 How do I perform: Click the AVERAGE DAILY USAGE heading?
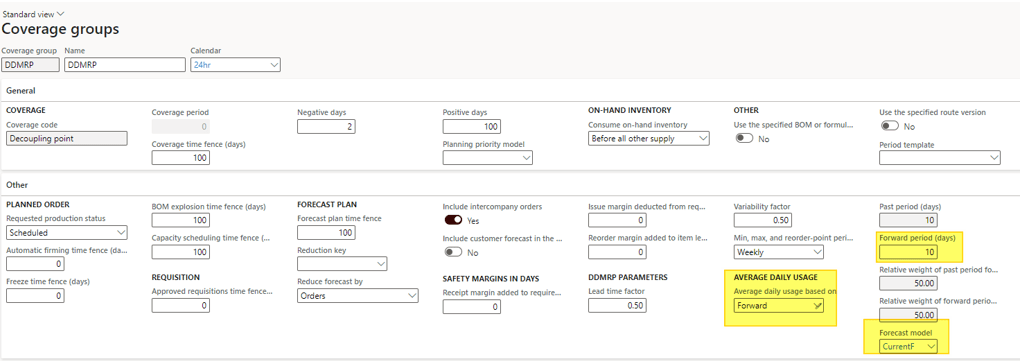775,277
